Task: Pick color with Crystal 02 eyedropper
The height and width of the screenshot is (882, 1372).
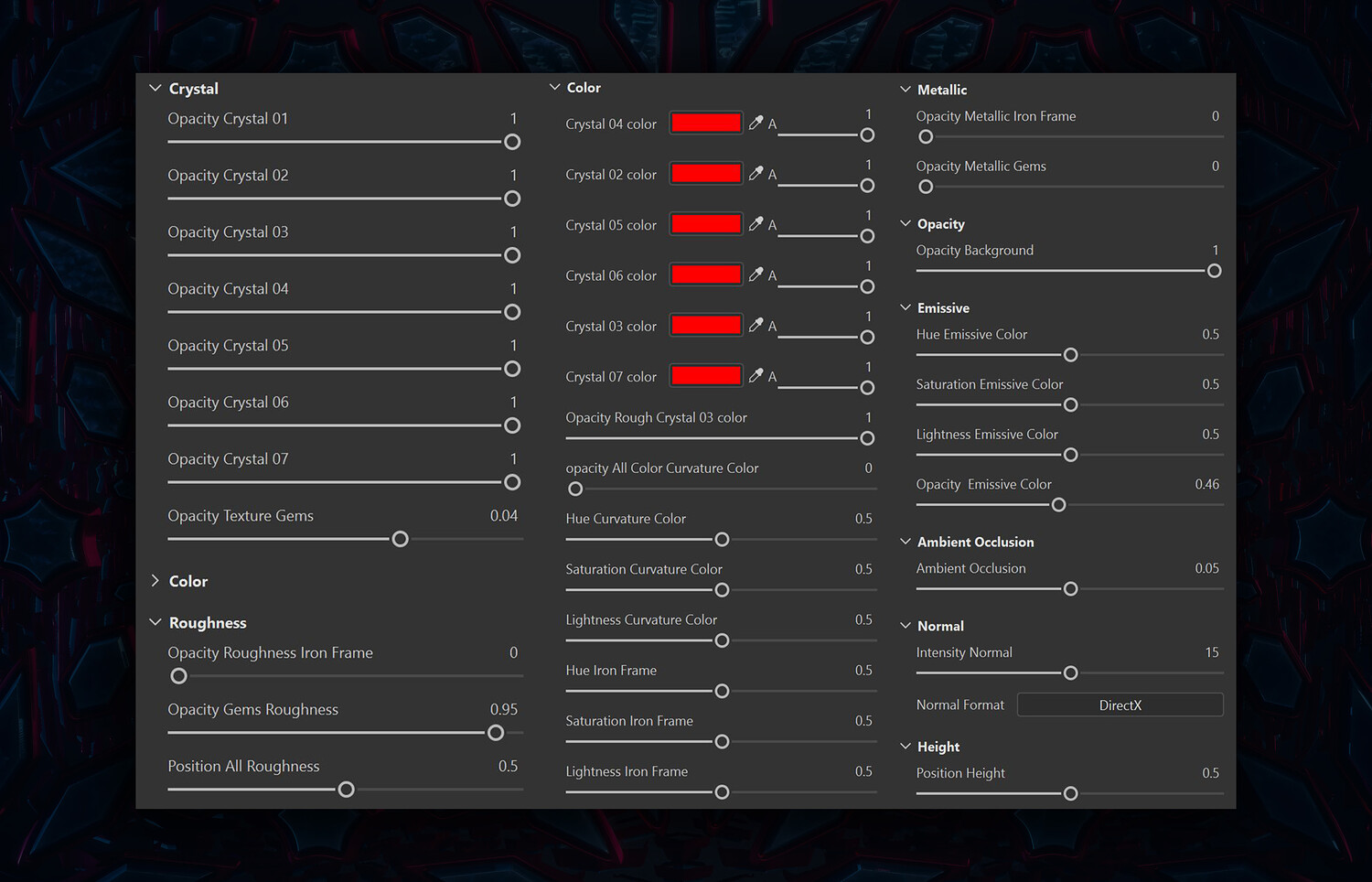Action: coord(756,173)
